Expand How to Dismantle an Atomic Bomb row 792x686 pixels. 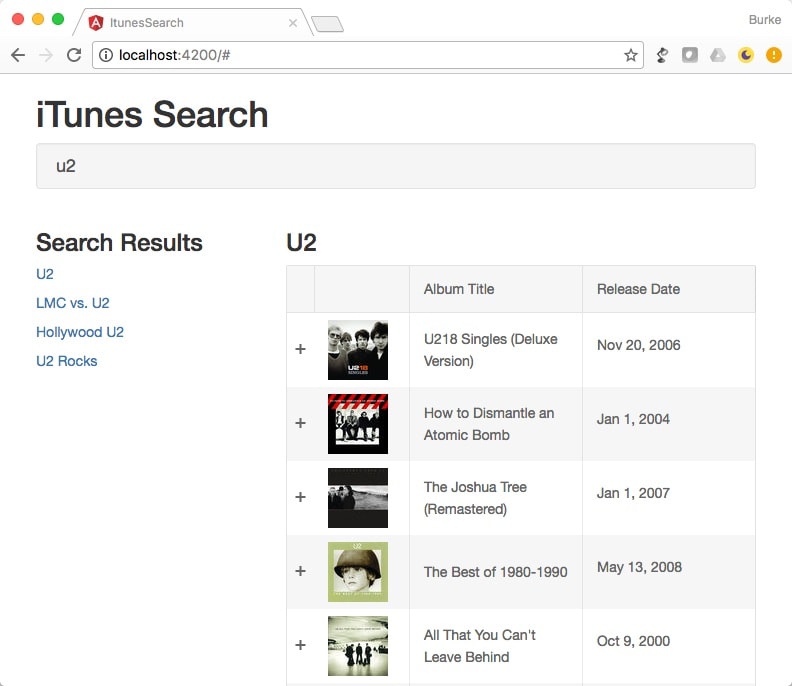click(x=301, y=423)
